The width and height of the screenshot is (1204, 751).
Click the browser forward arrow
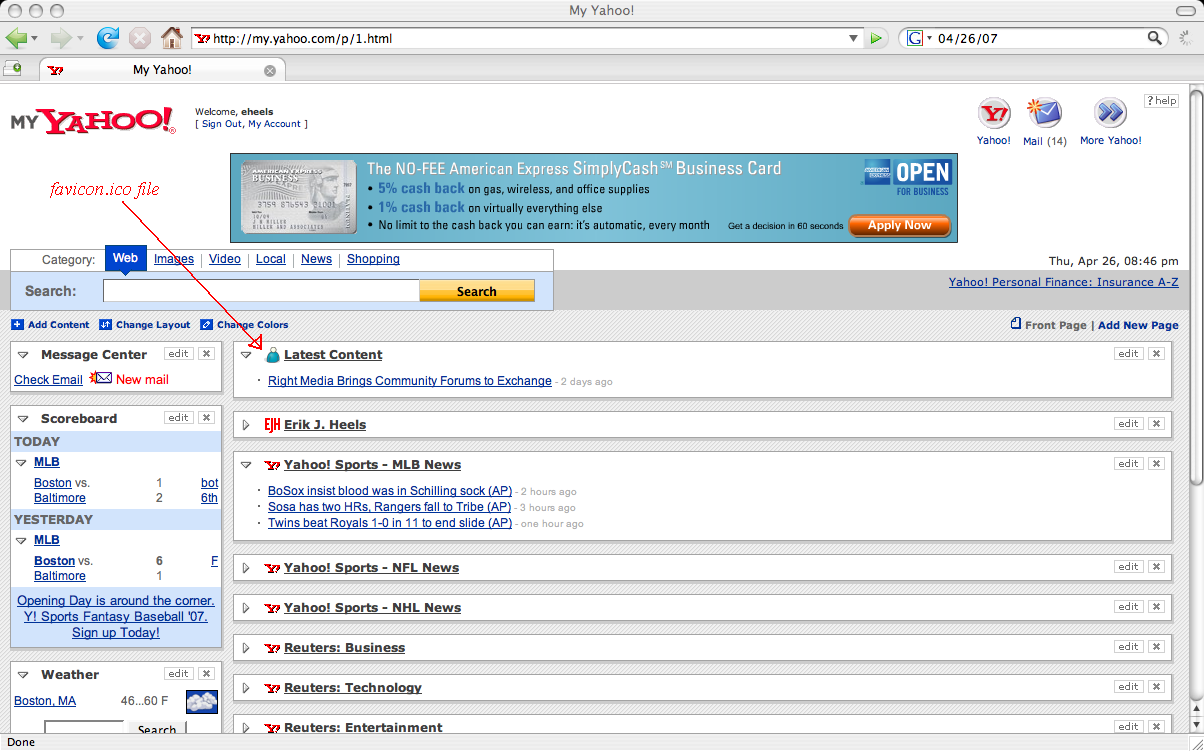coord(61,38)
